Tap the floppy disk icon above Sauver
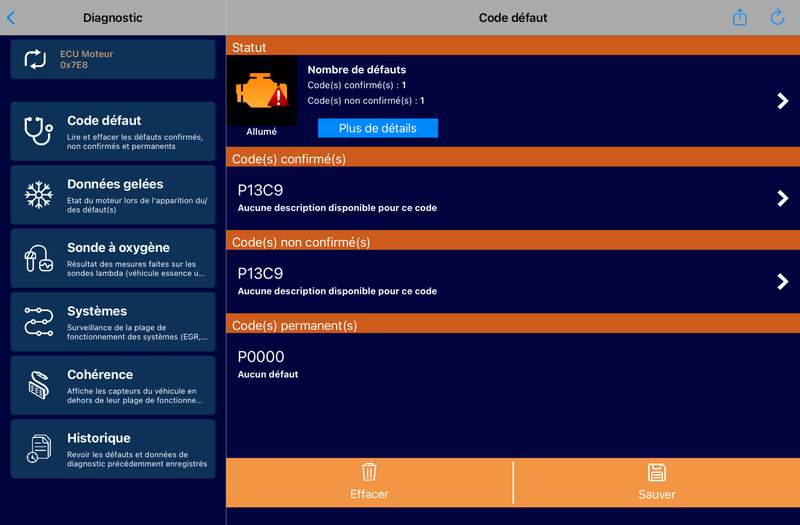The image size is (800, 525). pyautogui.click(x=657, y=472)
